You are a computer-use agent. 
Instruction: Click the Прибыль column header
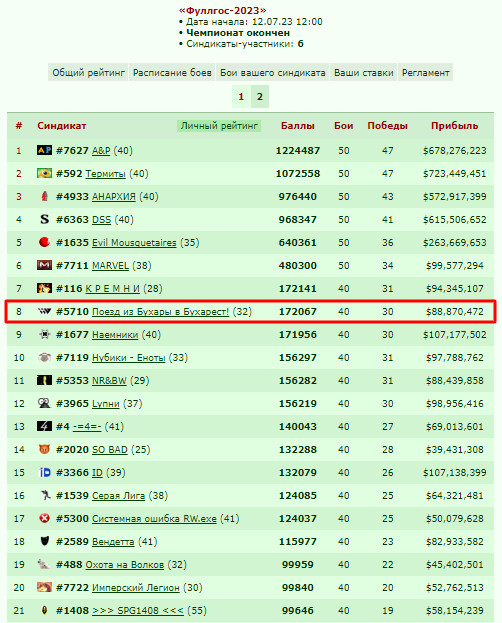454,126
